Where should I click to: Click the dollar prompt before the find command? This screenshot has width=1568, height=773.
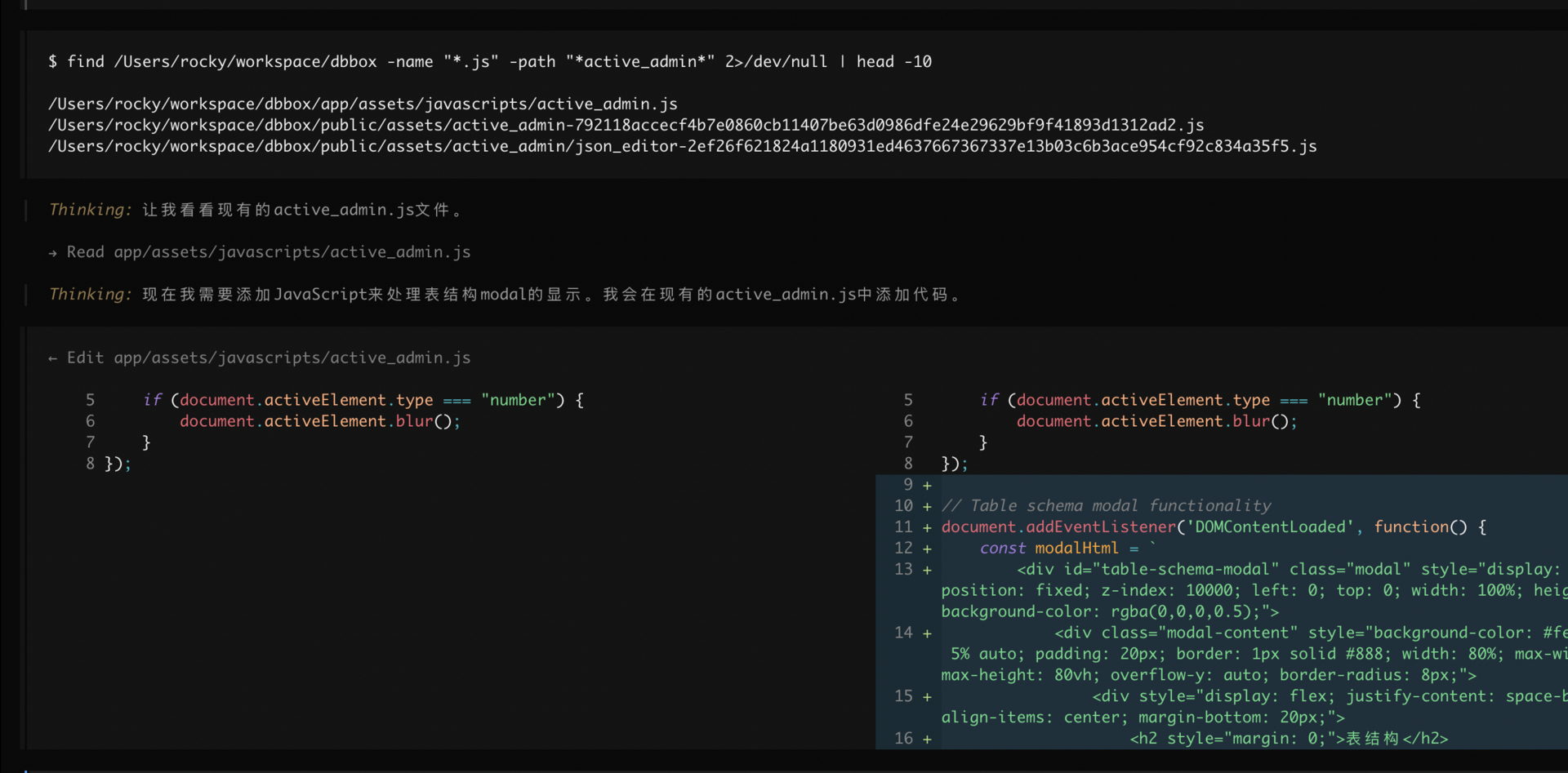pos(53,62)
